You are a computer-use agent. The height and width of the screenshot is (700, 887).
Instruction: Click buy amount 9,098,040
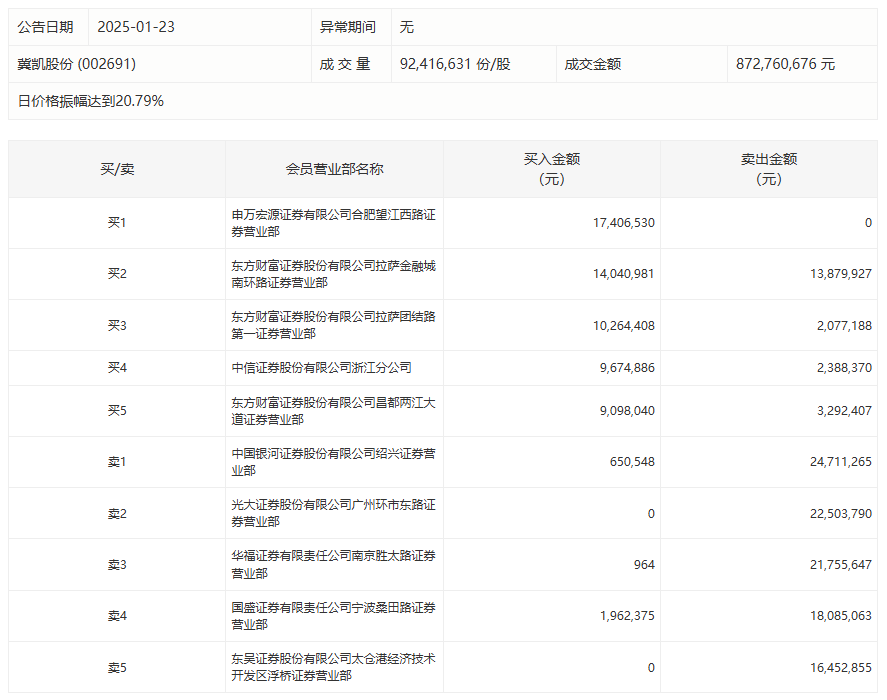pos(627,411)
